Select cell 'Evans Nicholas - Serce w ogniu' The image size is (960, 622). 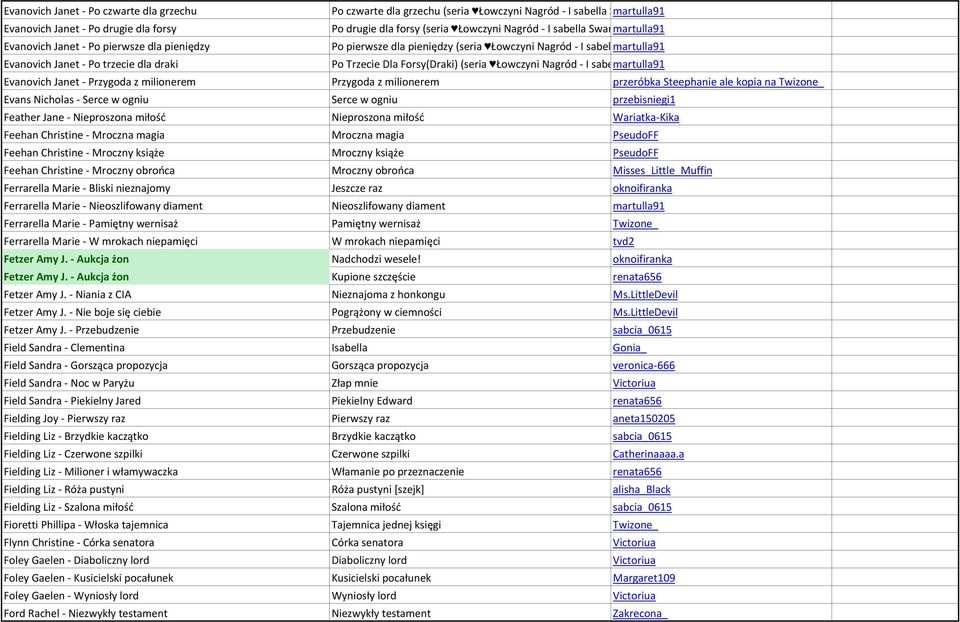(165, 99)
